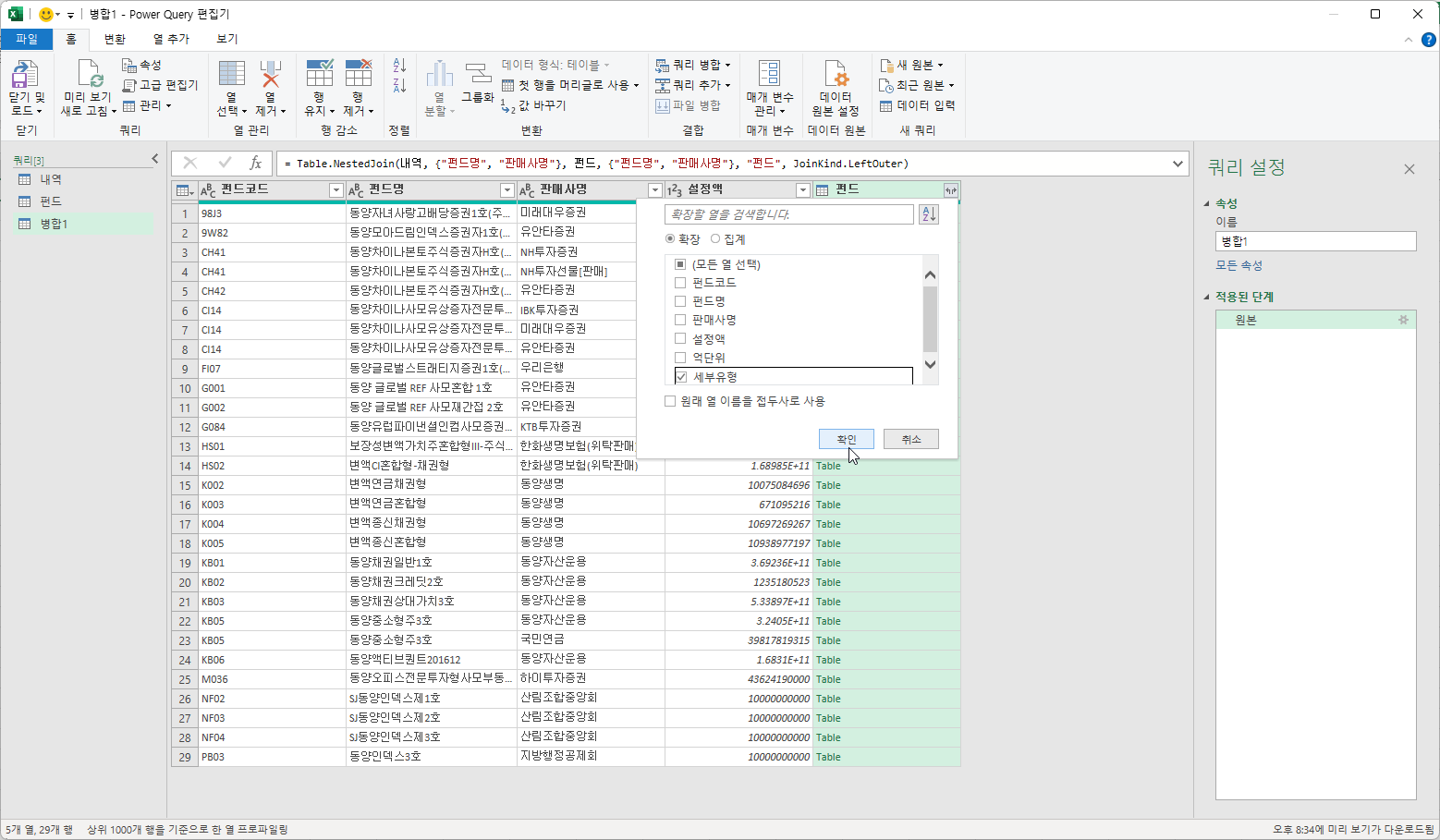Viewport: 1440px width, 840px height.
Task: Click the 값 바꾸기 button
Action: point(533,105)
